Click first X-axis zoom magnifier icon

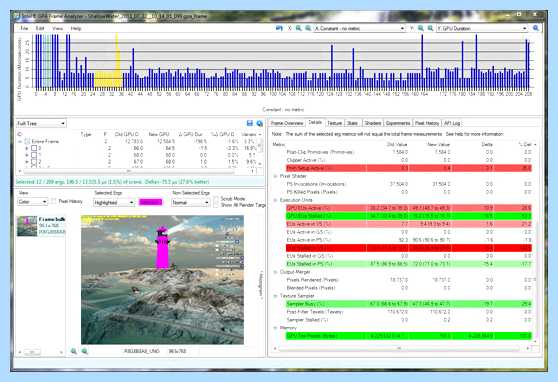pyautogui.click(x=299, y=28)
